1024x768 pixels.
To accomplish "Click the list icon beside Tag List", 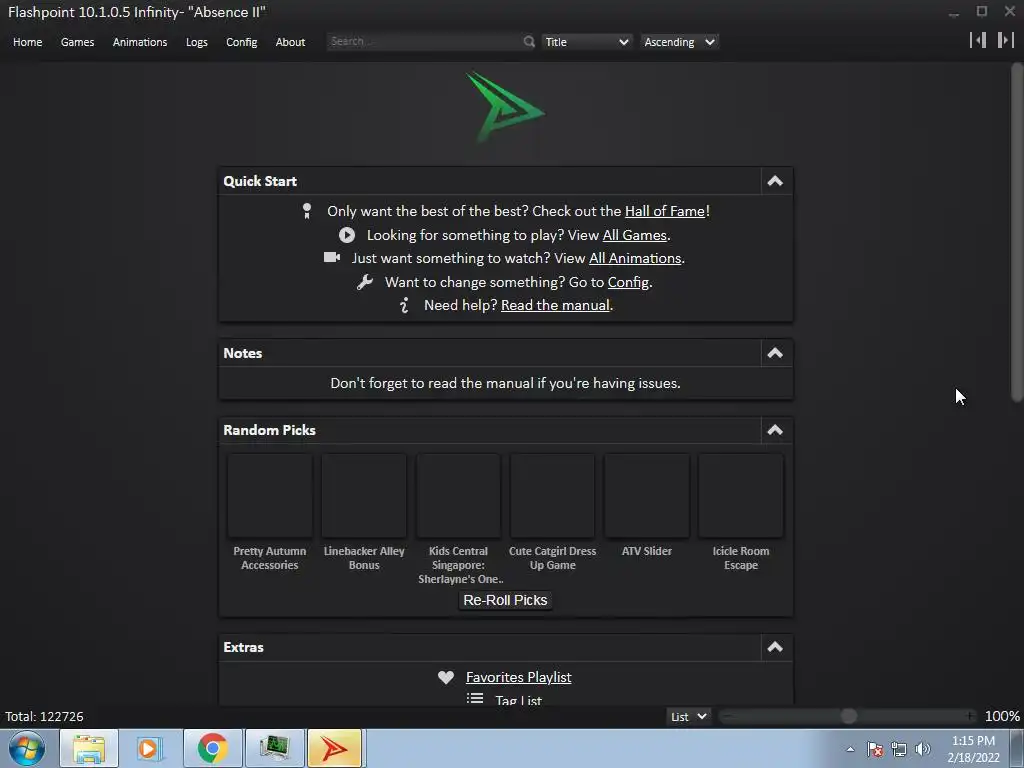I will tap(475, 699).
